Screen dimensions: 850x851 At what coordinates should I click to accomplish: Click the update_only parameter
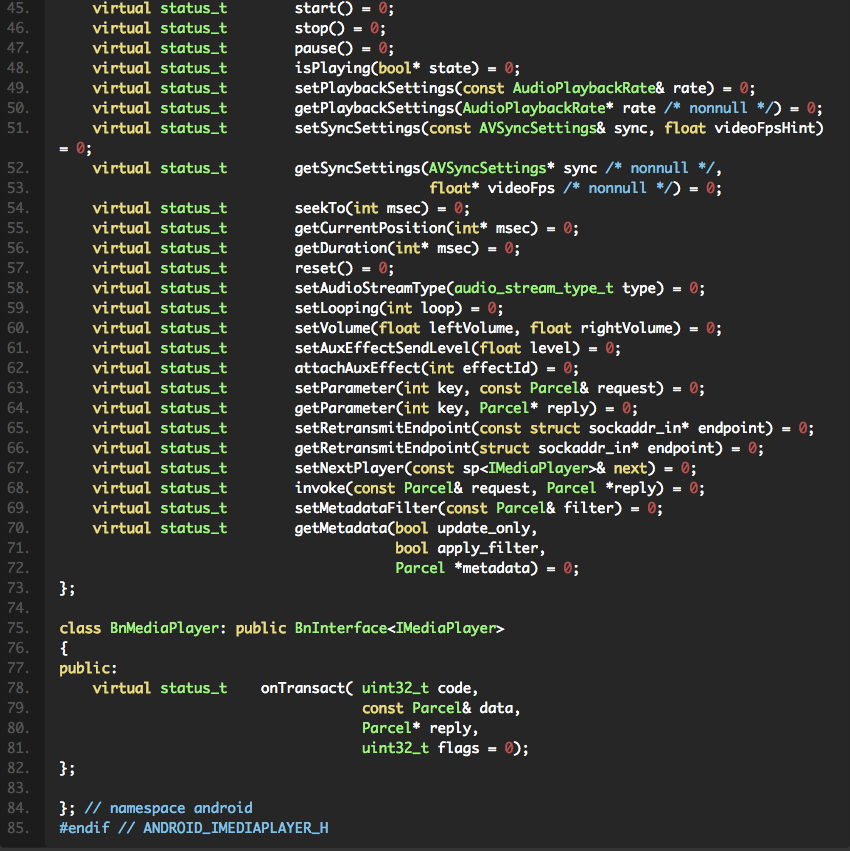tap(484, 529)
